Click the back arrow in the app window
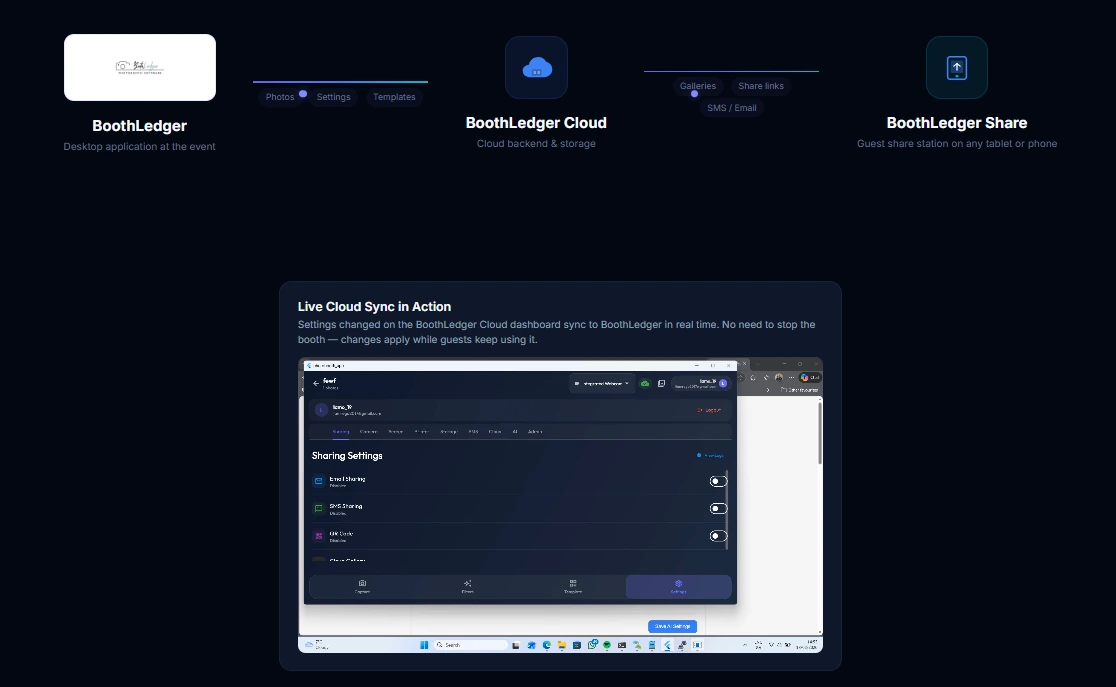 tap(316, 384)
